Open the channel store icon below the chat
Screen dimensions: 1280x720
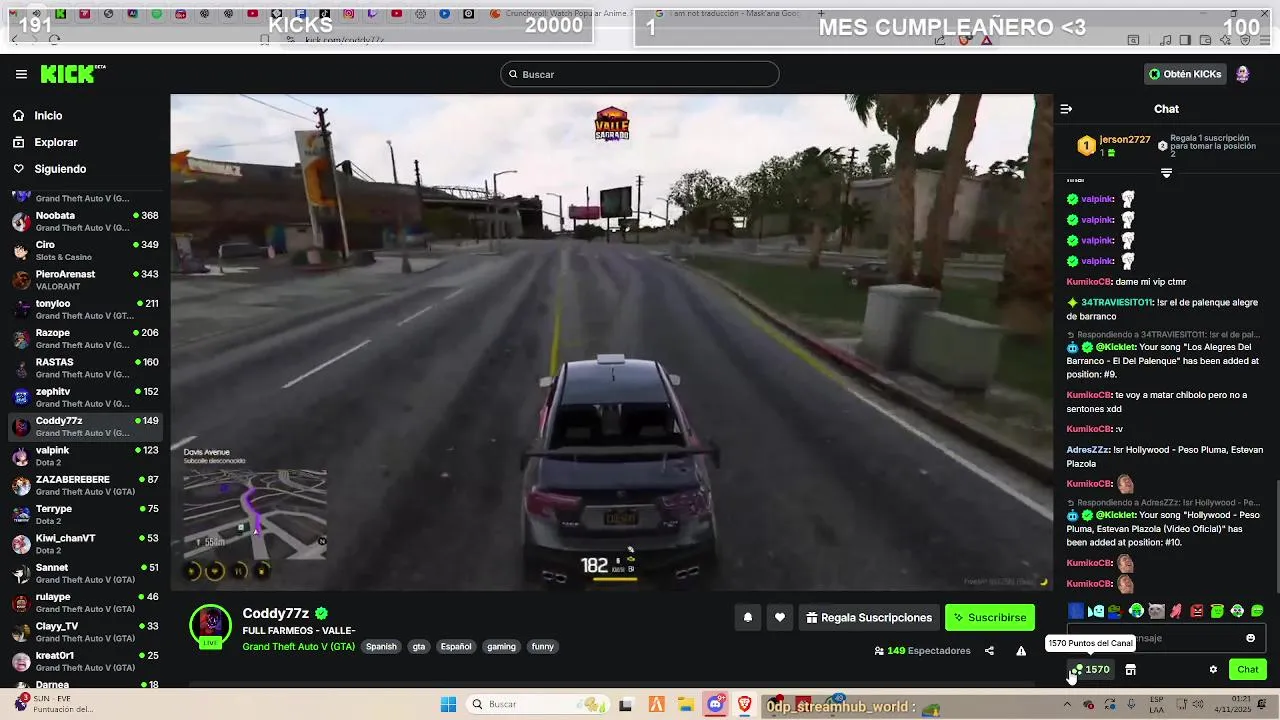tap(1130, 670)
